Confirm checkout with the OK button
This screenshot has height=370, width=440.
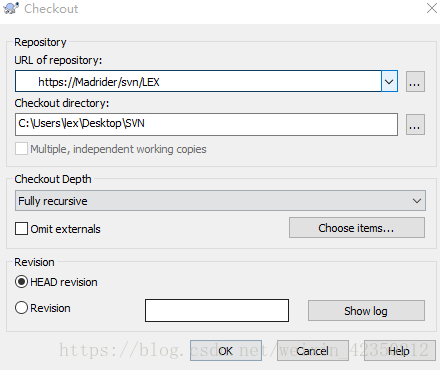click(226, 351)
